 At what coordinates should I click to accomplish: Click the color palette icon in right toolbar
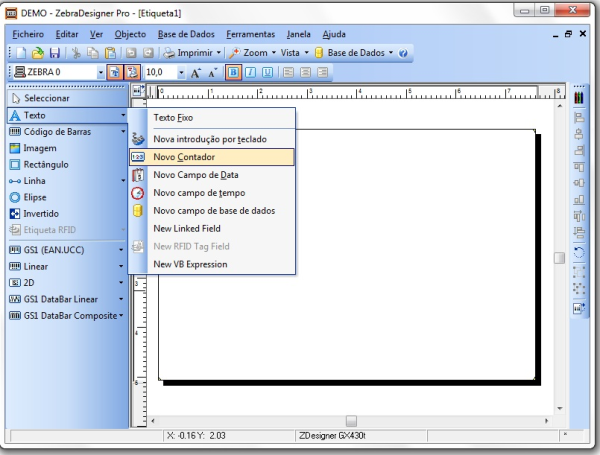pyautogui.click(x=578, y=98)
